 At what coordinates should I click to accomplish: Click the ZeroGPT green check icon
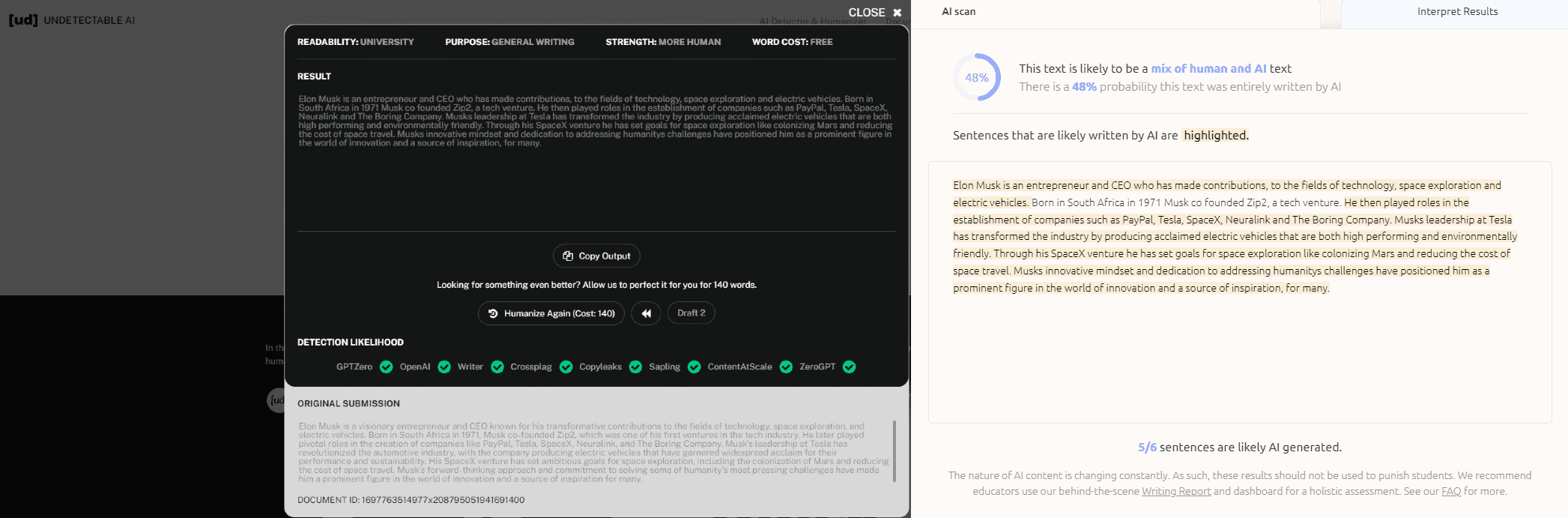click(x=849, y=367)
